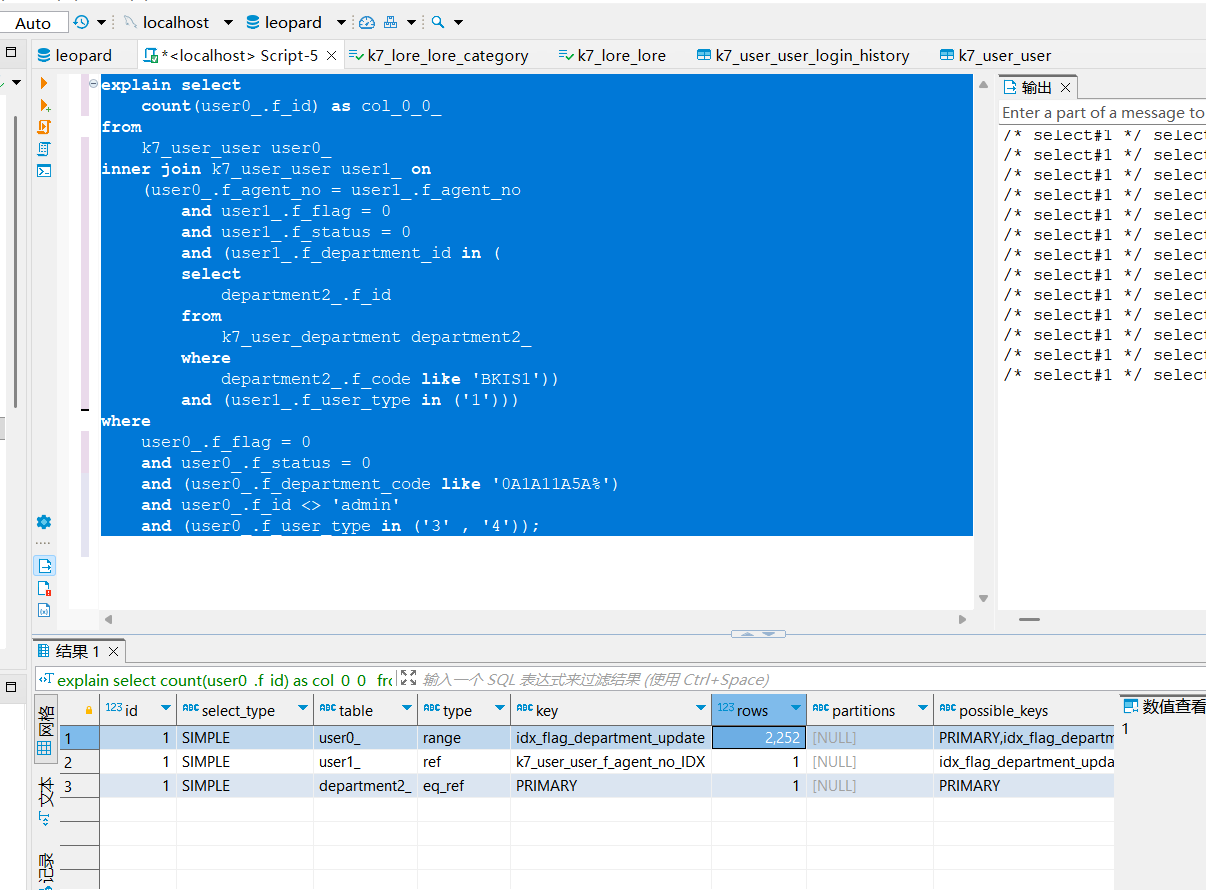The width and height of the screenshot is (1206, 890).
Task: Switch the results to text (文本) view
Action: [45, 800]
